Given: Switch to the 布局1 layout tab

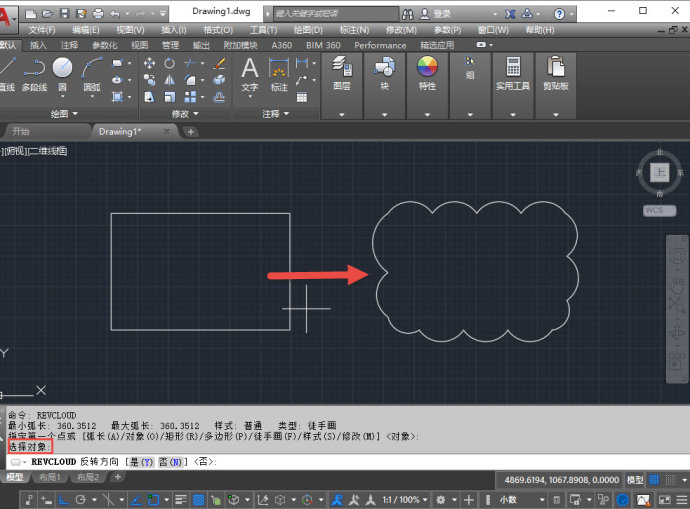Looking at the screenshot, I should point(50,477).
